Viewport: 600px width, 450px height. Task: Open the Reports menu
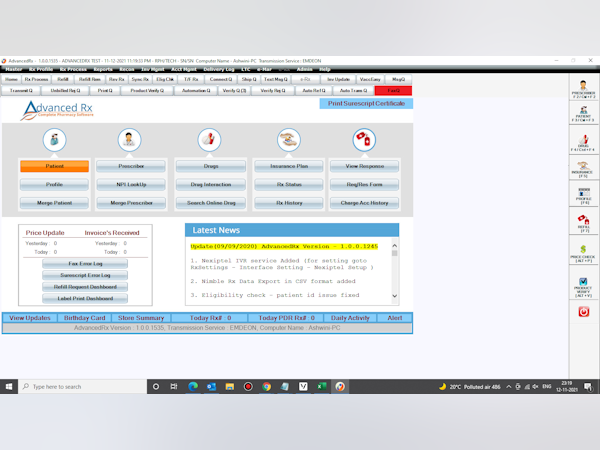click(x=103, y=69)
